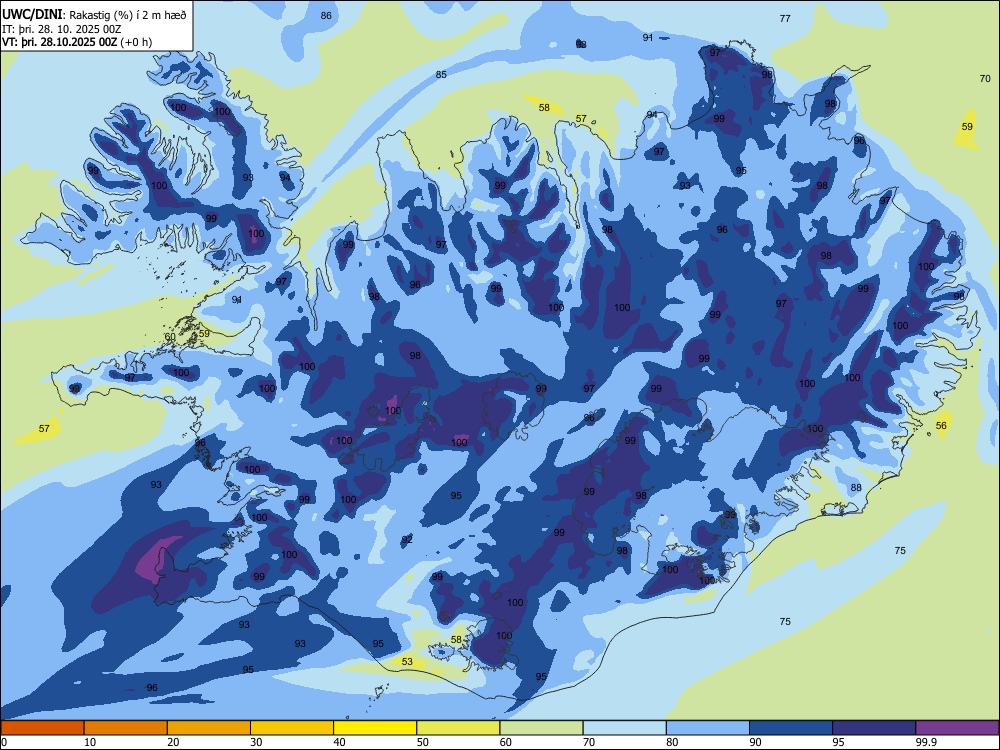Click the legend tick label '30'
This screenshot has height=750, width=1000.
[256, 742]
